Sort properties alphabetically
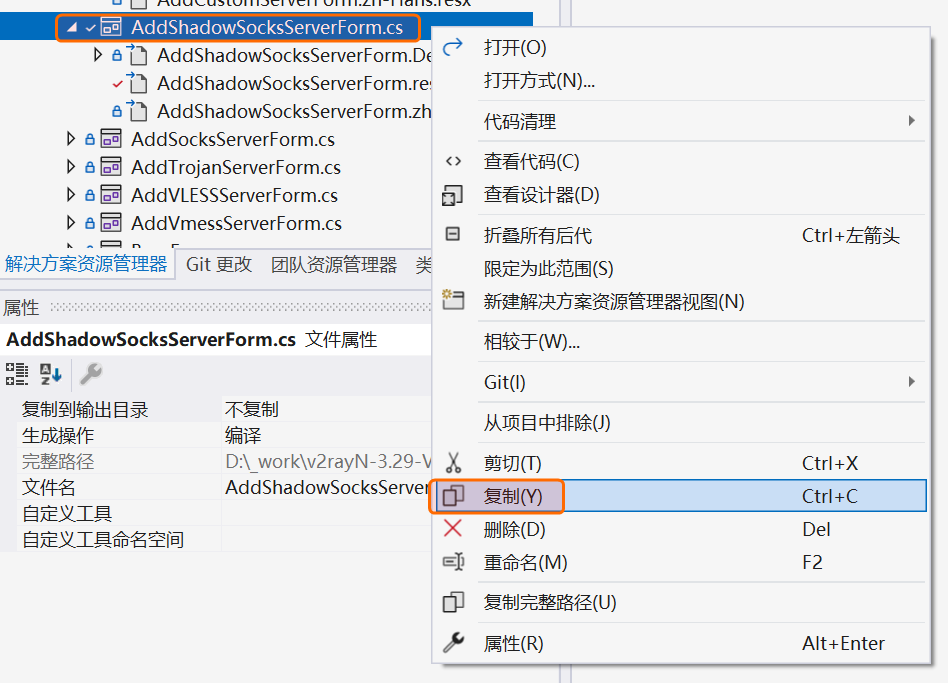Screen dimensions: 948x683 pyautogui.click(x=50, y=374)
